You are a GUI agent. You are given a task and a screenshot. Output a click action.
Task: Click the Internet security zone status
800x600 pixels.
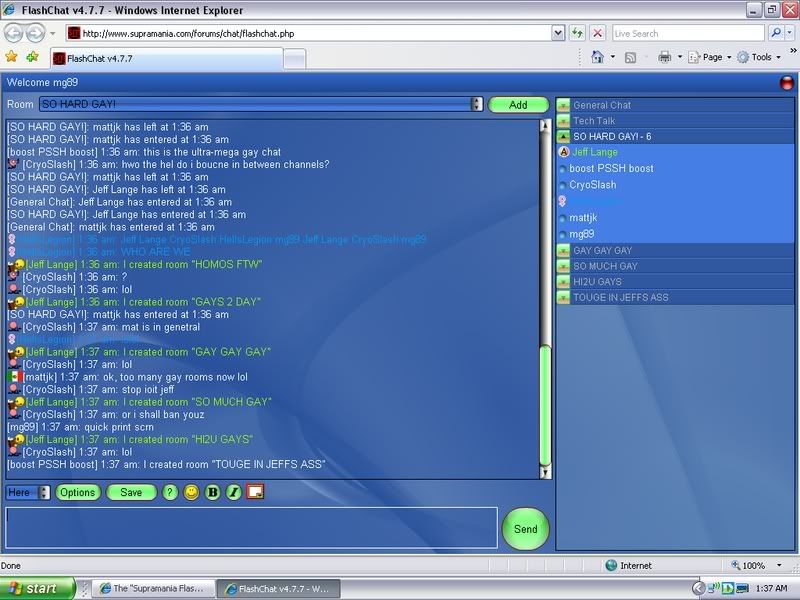click(x=629, y=565)
